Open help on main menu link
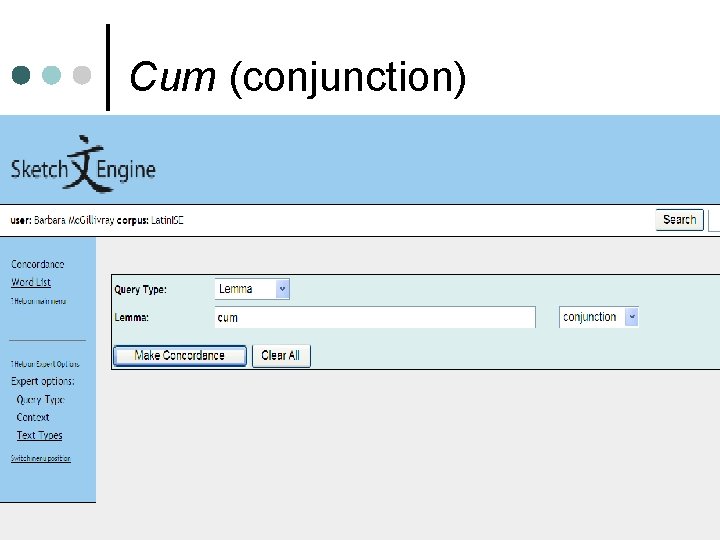 [x=39, y=301]
